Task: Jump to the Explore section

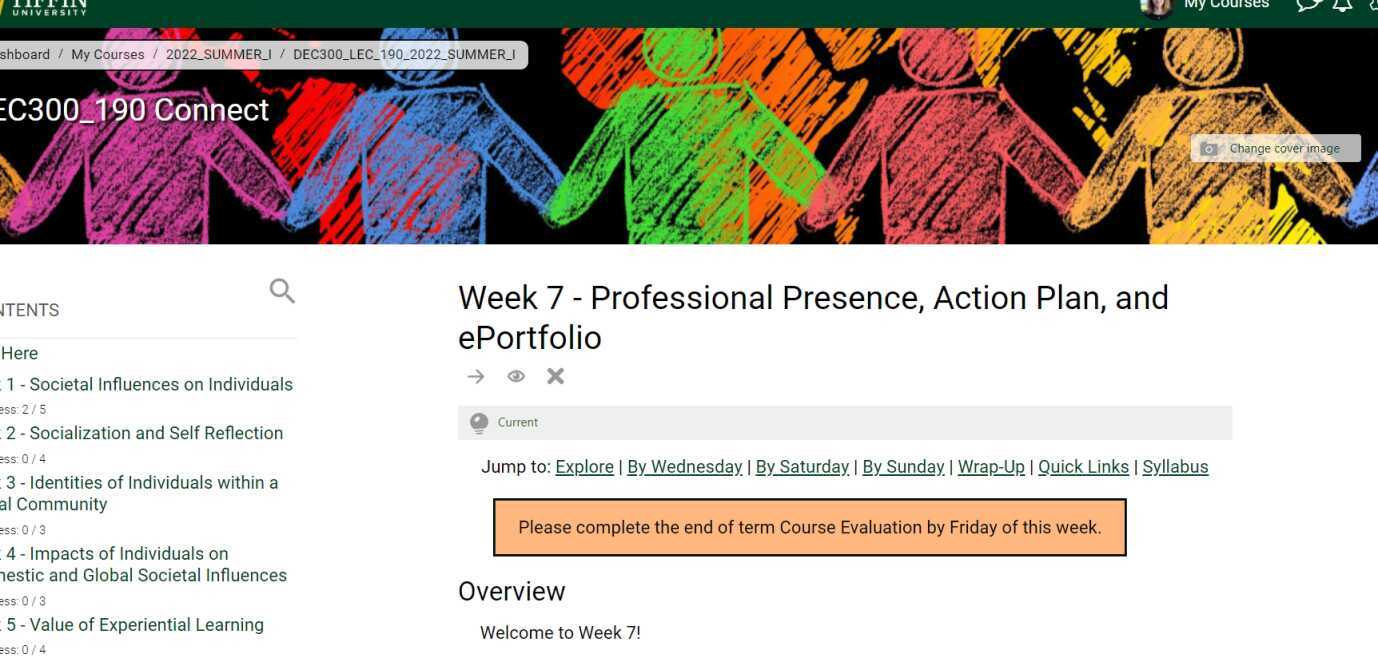Action: (584, 467)
